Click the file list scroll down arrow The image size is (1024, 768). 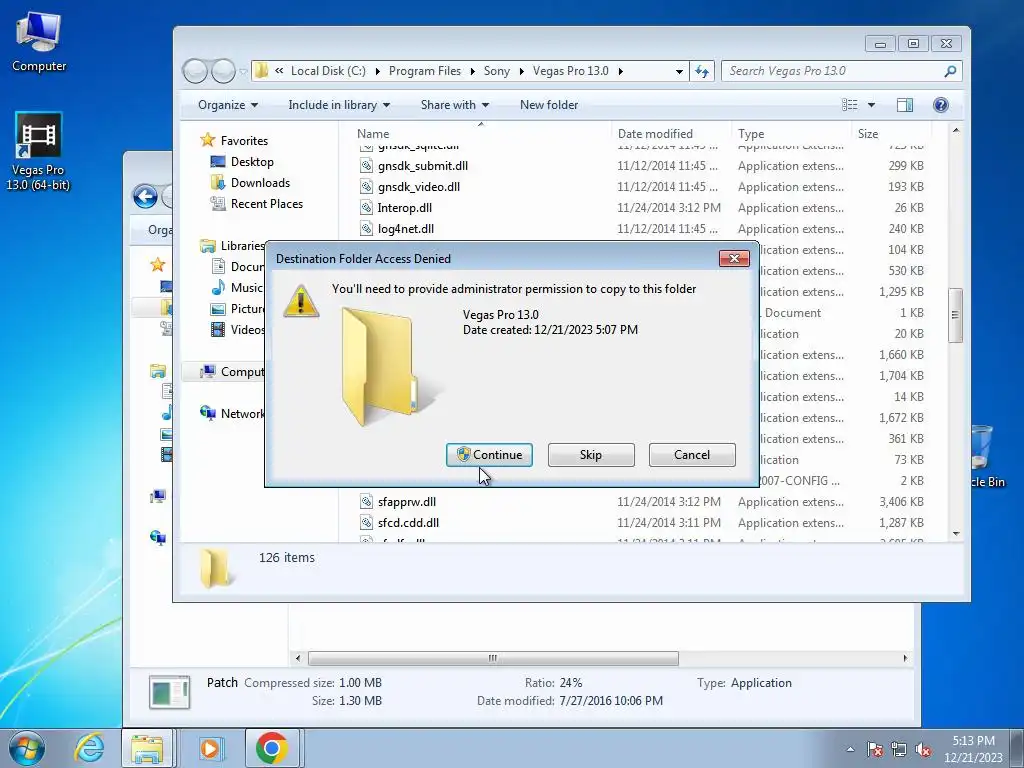[956, 534]
